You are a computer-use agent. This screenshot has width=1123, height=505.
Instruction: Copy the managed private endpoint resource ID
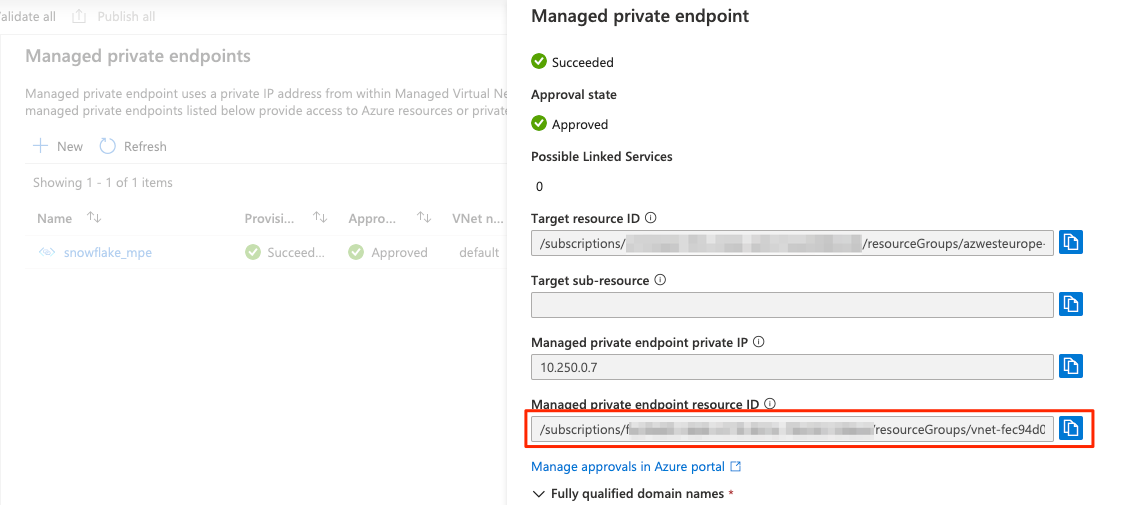[x=1071, y=428]
